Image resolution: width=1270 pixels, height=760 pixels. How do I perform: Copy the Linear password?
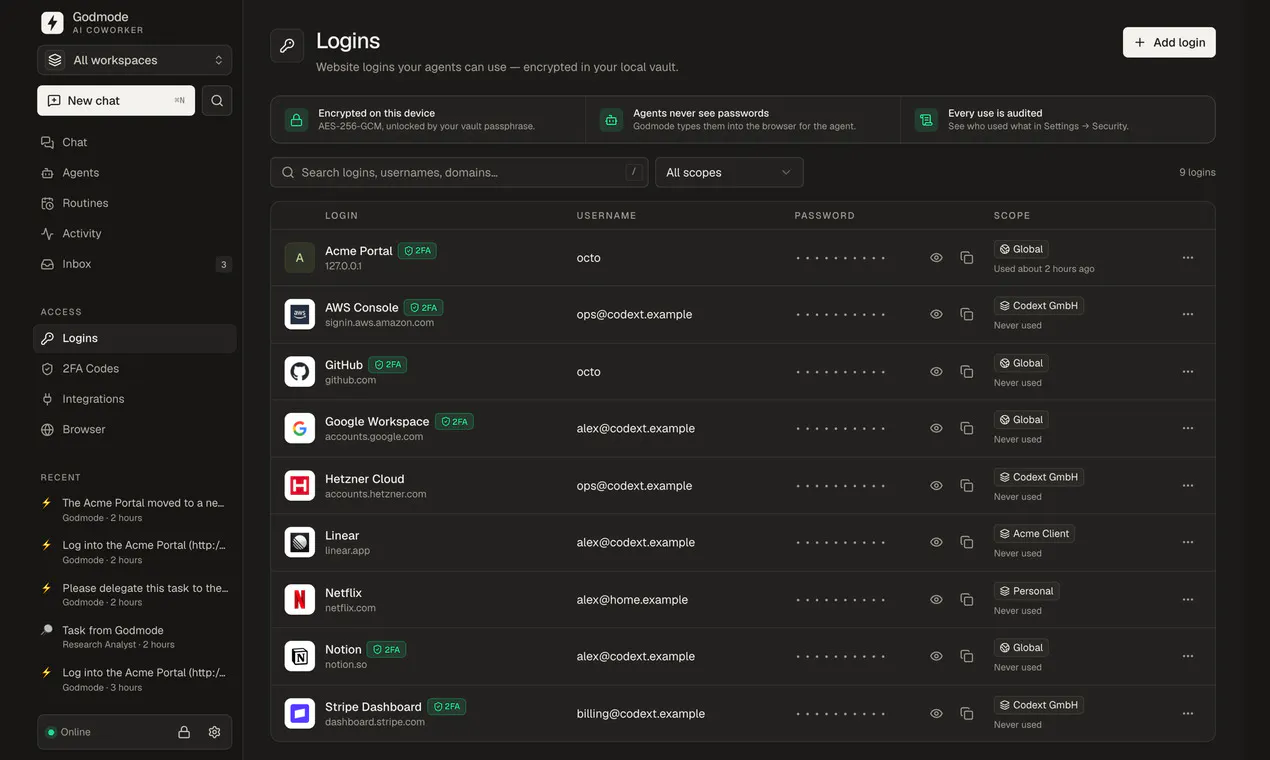tap(967, 542)
